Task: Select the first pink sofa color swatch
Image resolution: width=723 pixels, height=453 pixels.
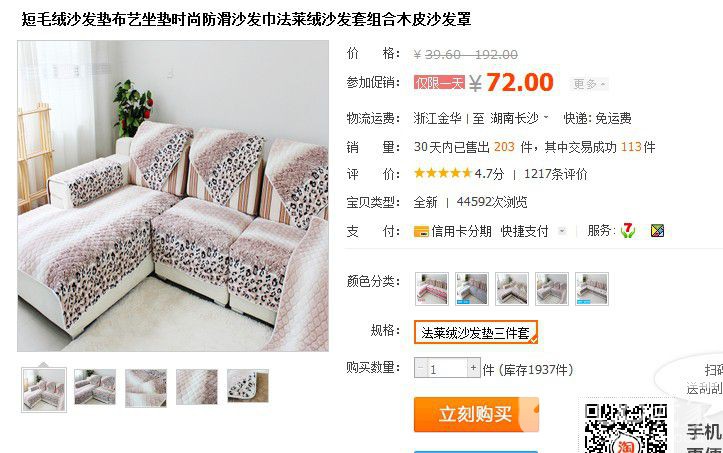Action: [432, 289]
